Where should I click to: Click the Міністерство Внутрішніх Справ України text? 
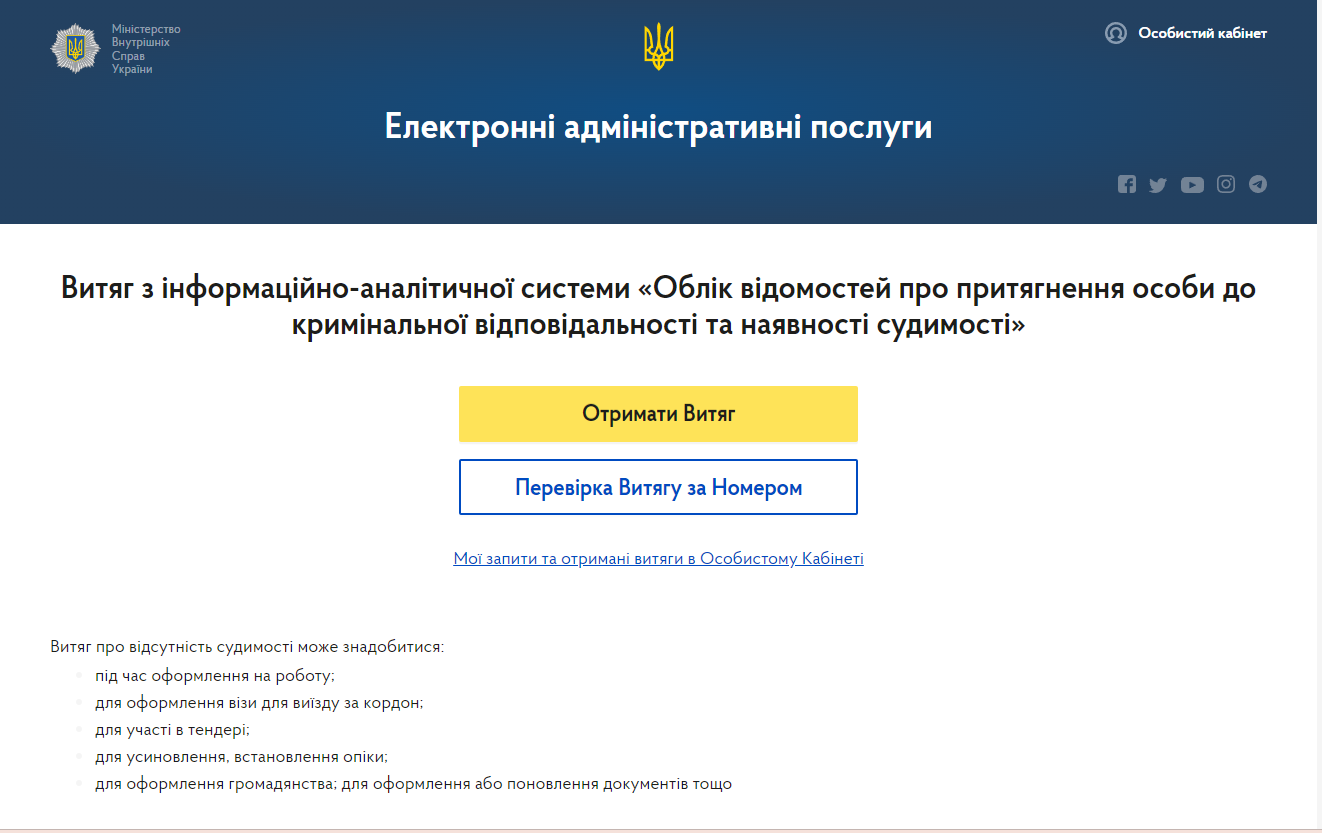tap(146, 50)
